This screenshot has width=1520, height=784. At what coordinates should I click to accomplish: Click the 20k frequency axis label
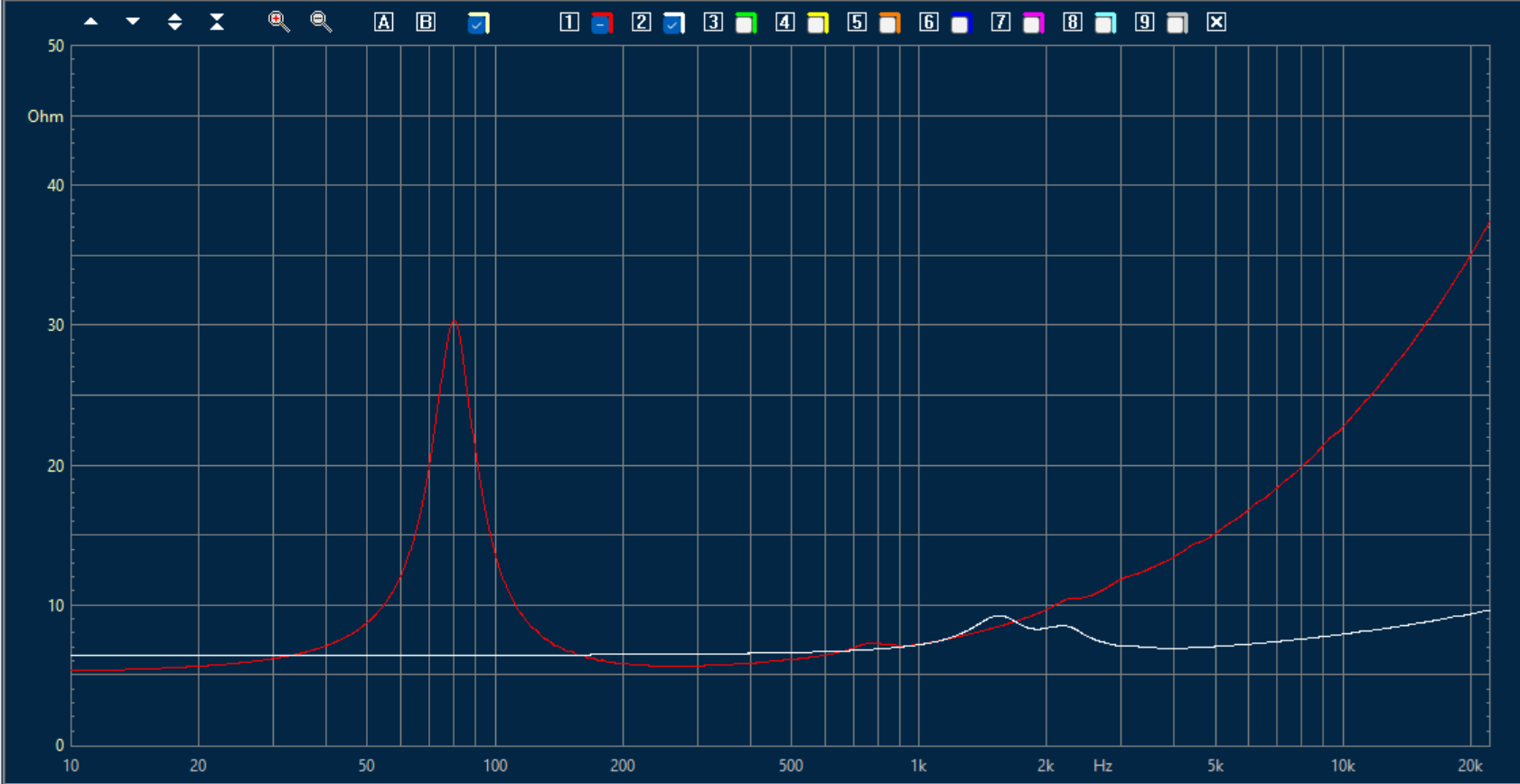pyautogui.click(x=1470, y=766)
